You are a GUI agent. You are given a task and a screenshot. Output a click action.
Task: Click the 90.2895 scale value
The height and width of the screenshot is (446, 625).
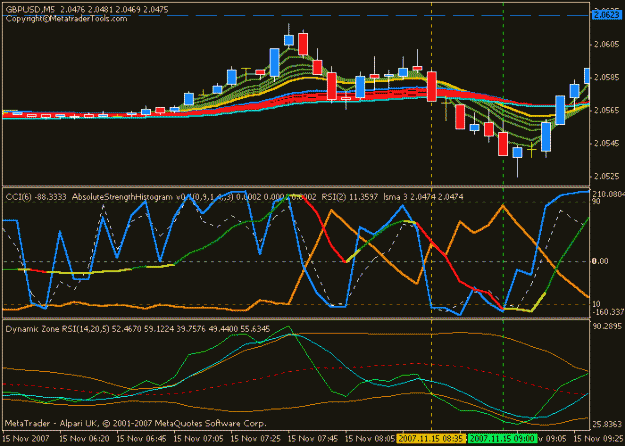point(607,326)
